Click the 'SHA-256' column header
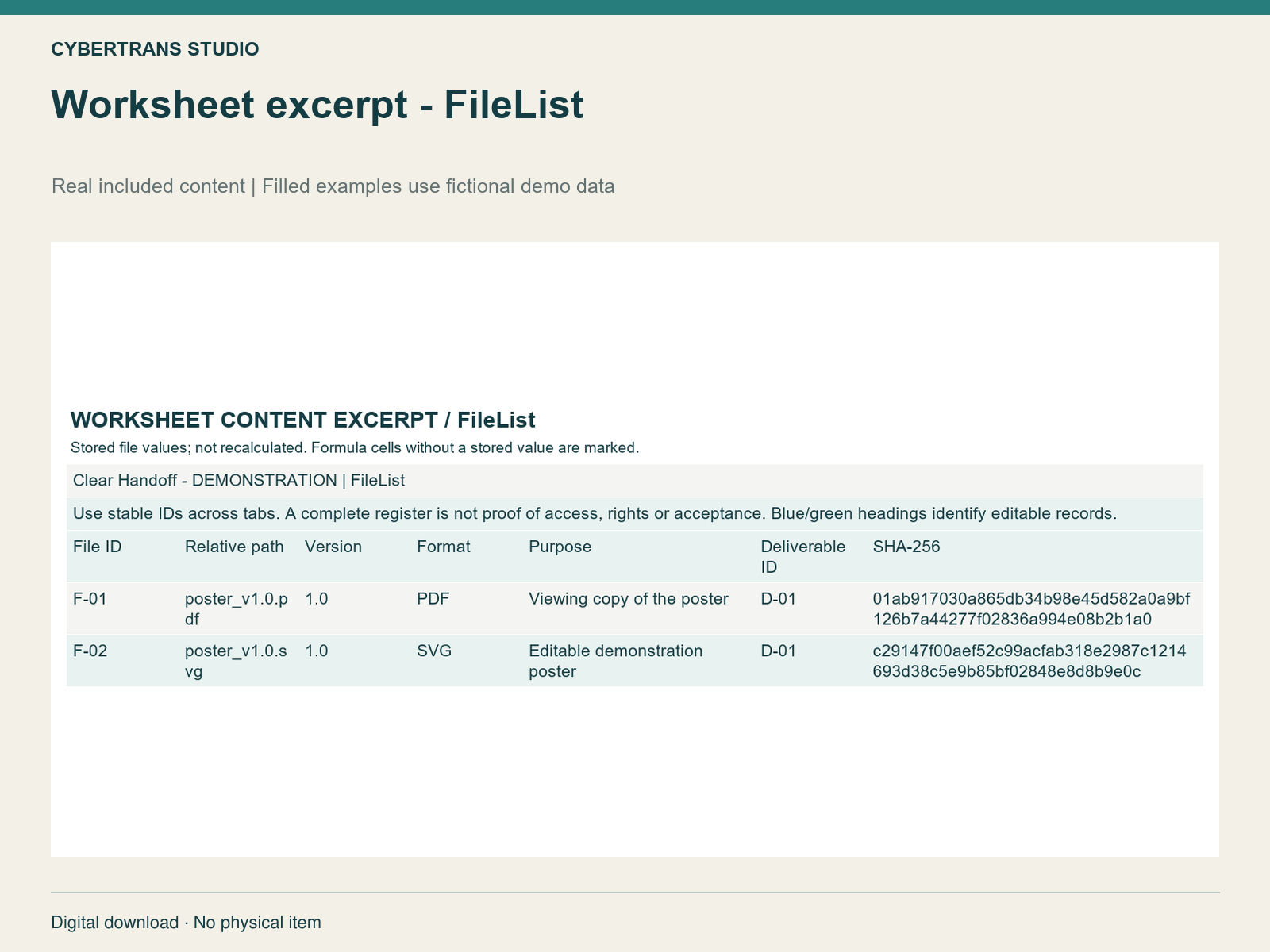Screen dimensions: 1270x952 (906, 547)
